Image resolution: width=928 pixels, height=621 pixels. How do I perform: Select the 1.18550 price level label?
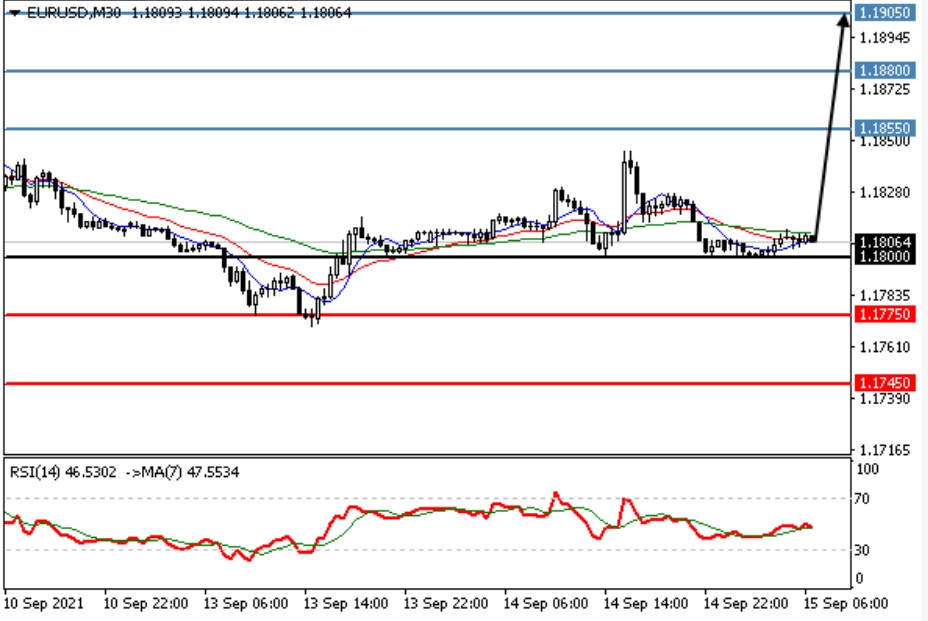[885, 128]
